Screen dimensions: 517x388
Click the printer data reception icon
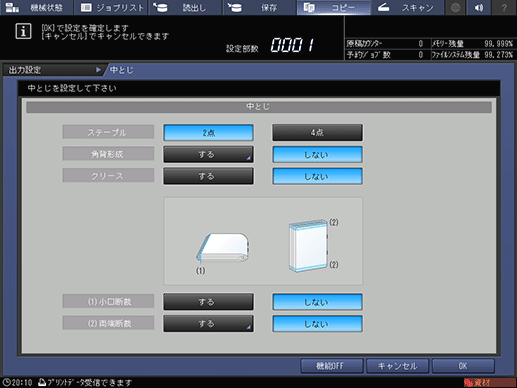click(x=42, y=382)
